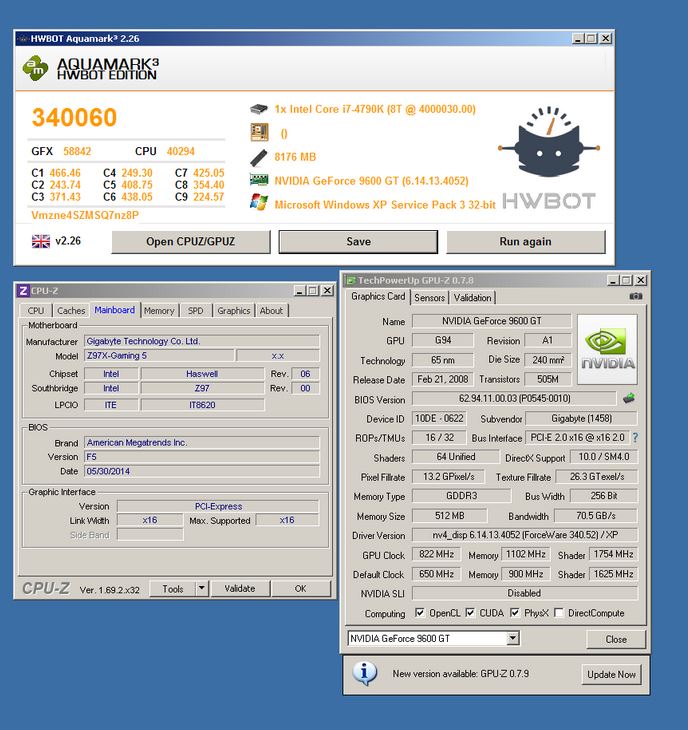Open the Validation tab in GPU-Z

click(x=472, y=297)
